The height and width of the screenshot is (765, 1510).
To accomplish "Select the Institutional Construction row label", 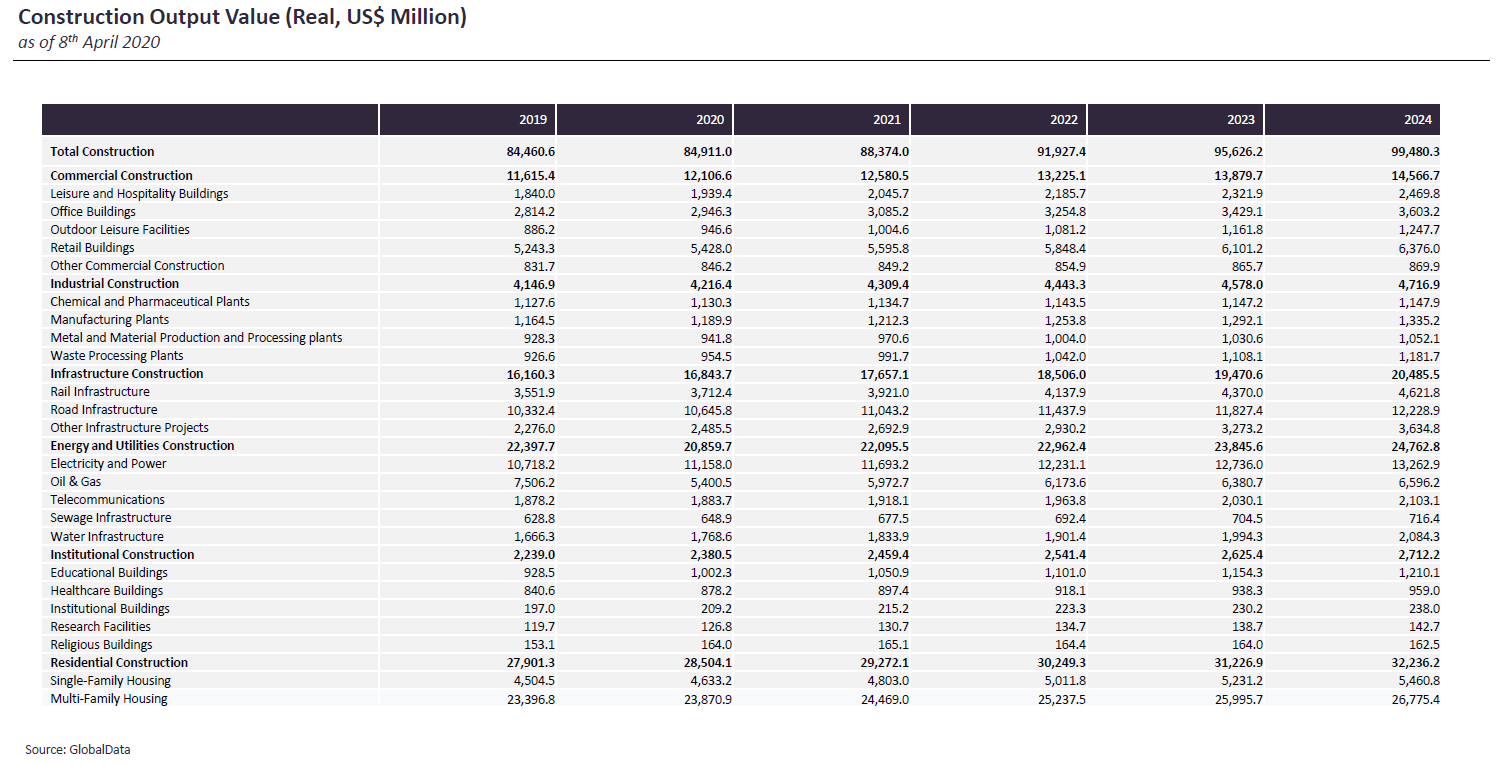I will tap(122, 555).
